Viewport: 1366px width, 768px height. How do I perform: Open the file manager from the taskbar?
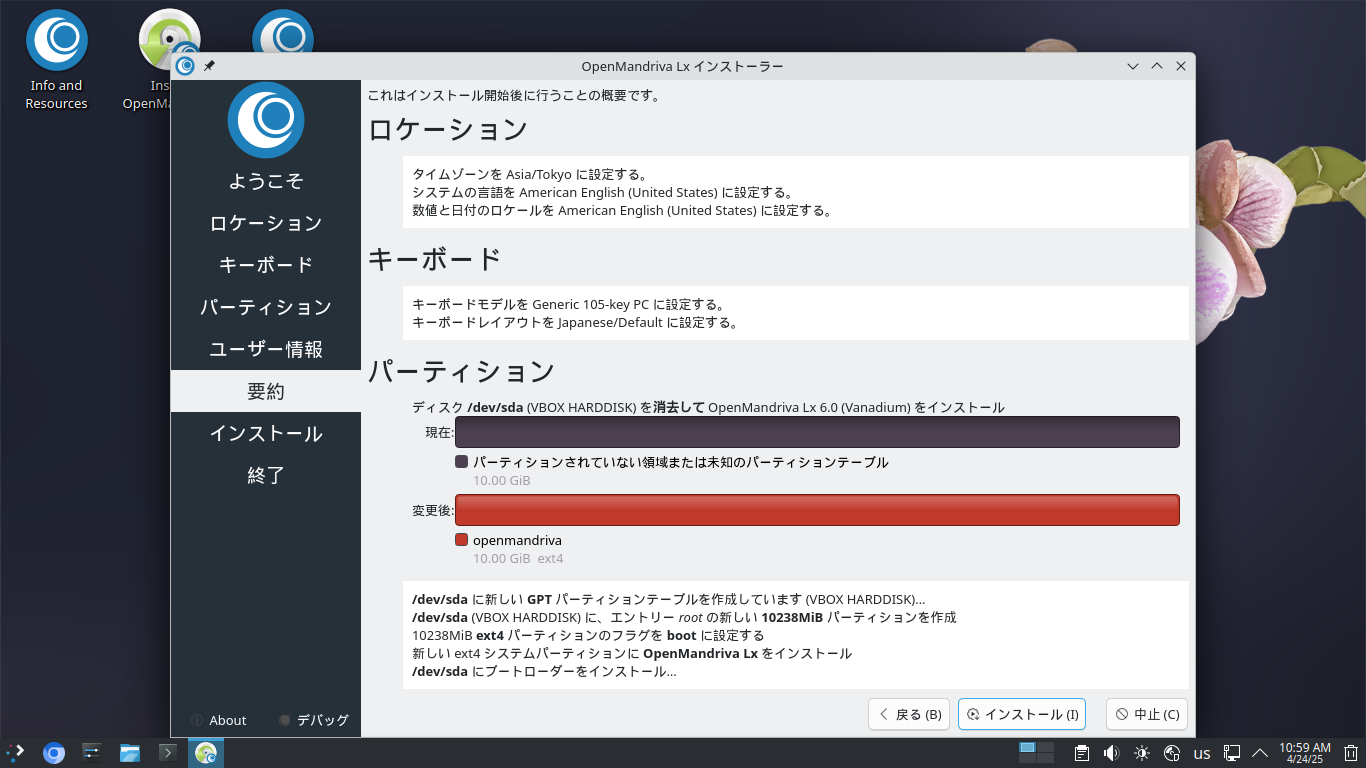(x=130, y=753)
